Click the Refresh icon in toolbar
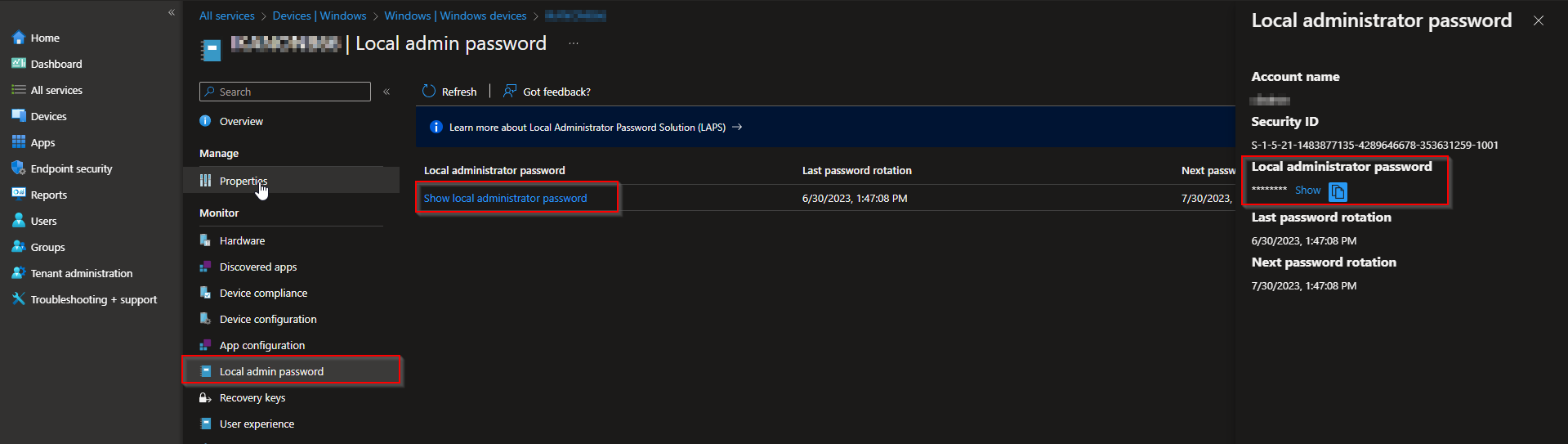Viewport: 1568px width, 444px height. (429, 92)
